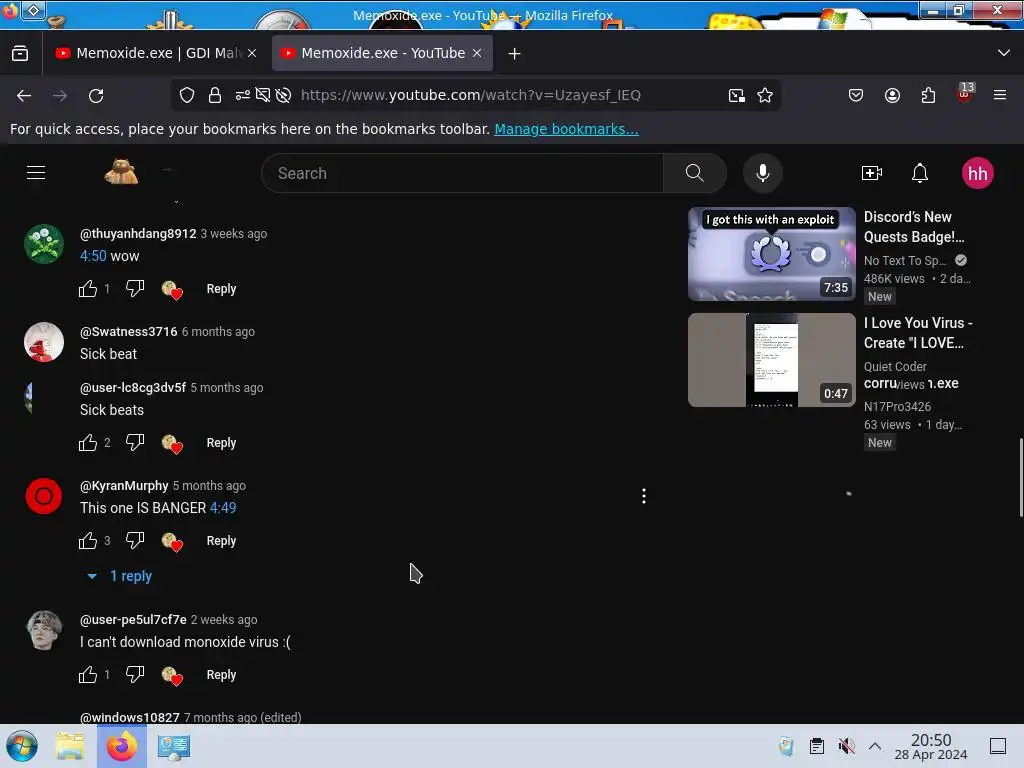Click the address bar URL
The width and height of the screenshot is (1024, 768).
pyautogui.click(x=471, y=95)
